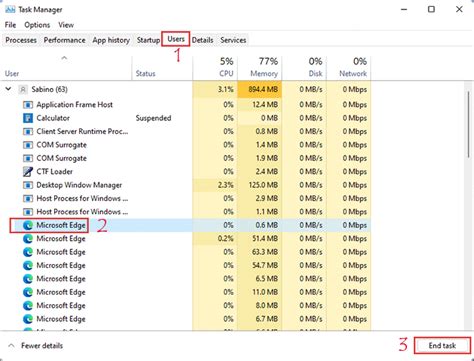
Task: Switch to the Processes tab
Action: tap(21, 40)
